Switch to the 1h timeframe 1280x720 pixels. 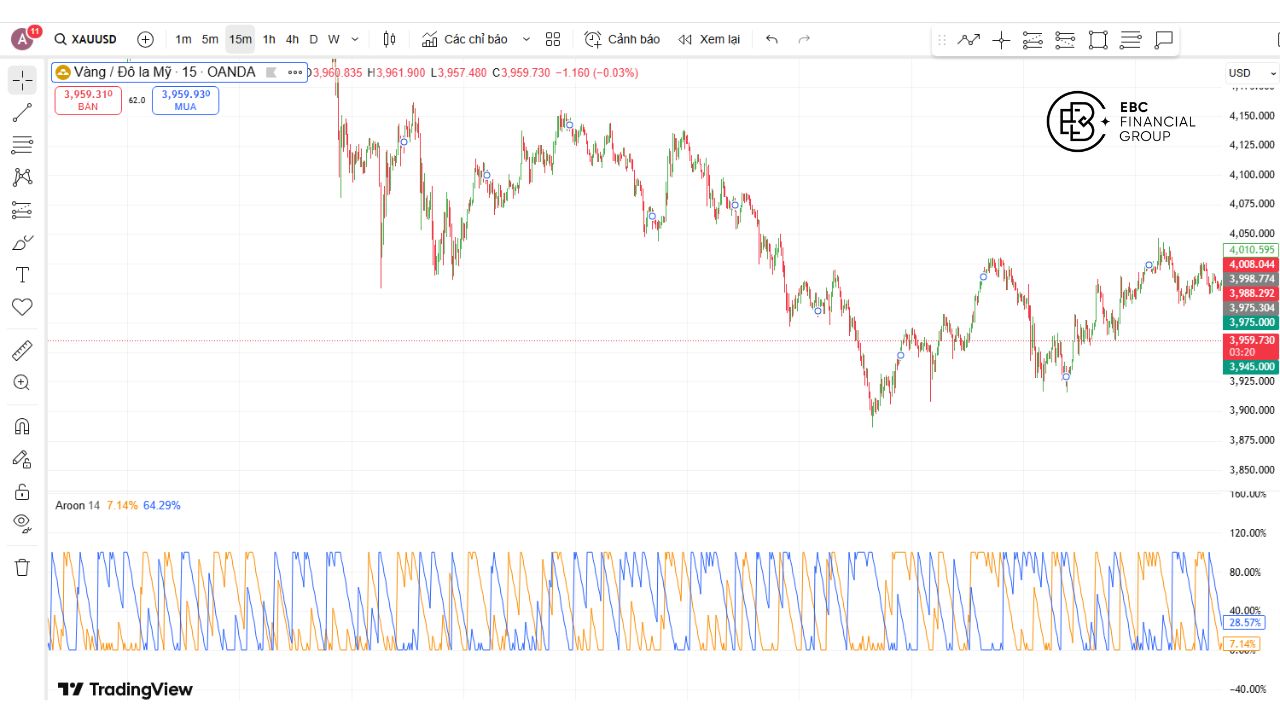pos(269,39)
